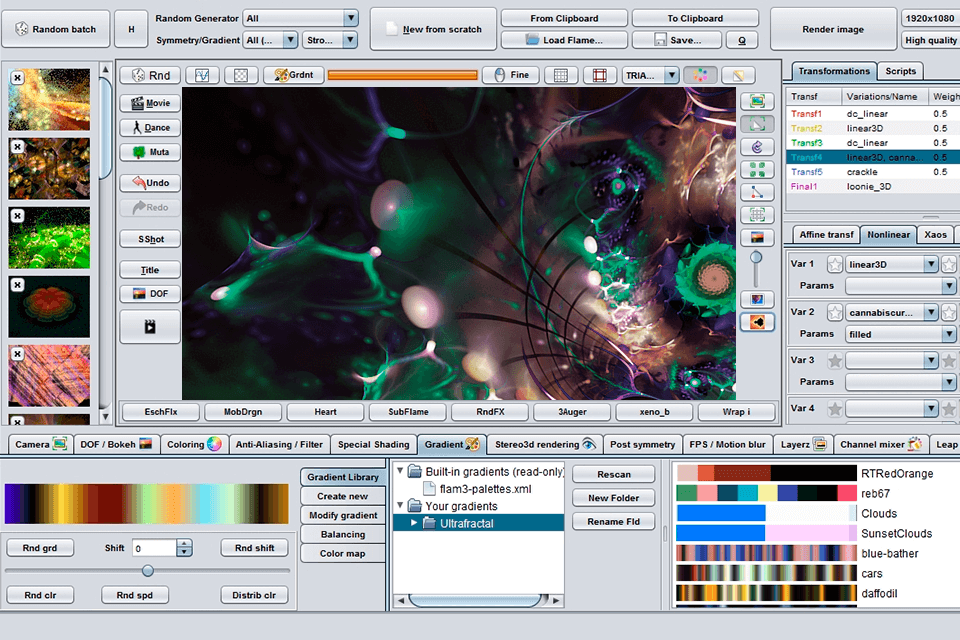This screenshot has height=640, width=960.
Task: Remove the first thumbnail using its X
Action: pyautogui.click(x=17, y=76)
